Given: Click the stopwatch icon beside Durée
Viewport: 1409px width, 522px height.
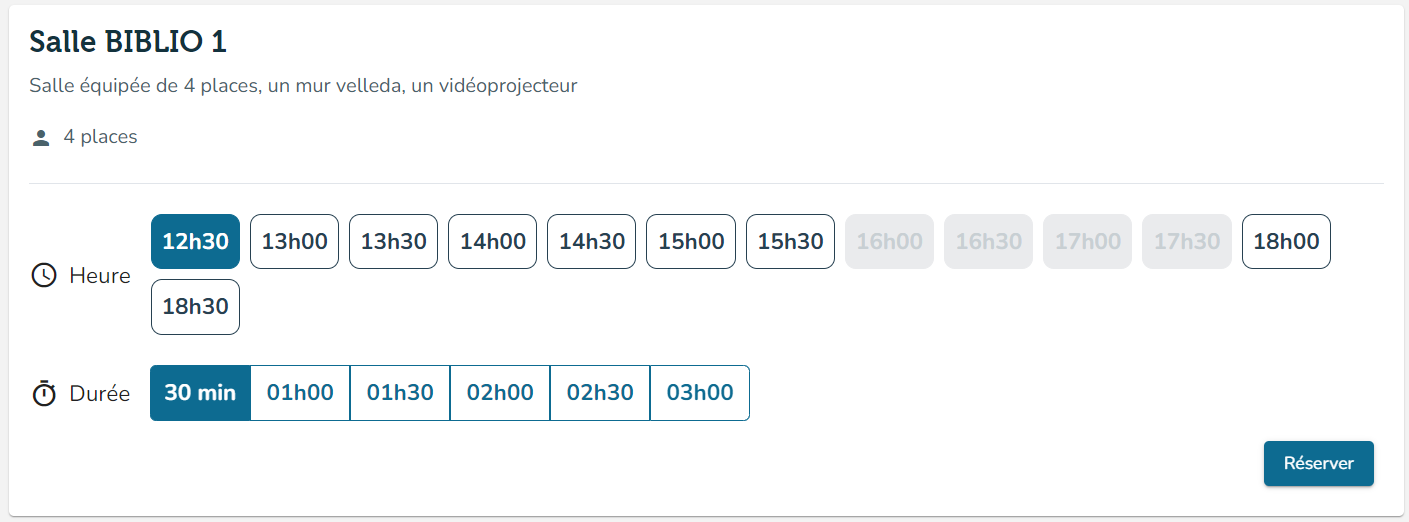Looking at the screenshot, I should click(x=44, y=393).
